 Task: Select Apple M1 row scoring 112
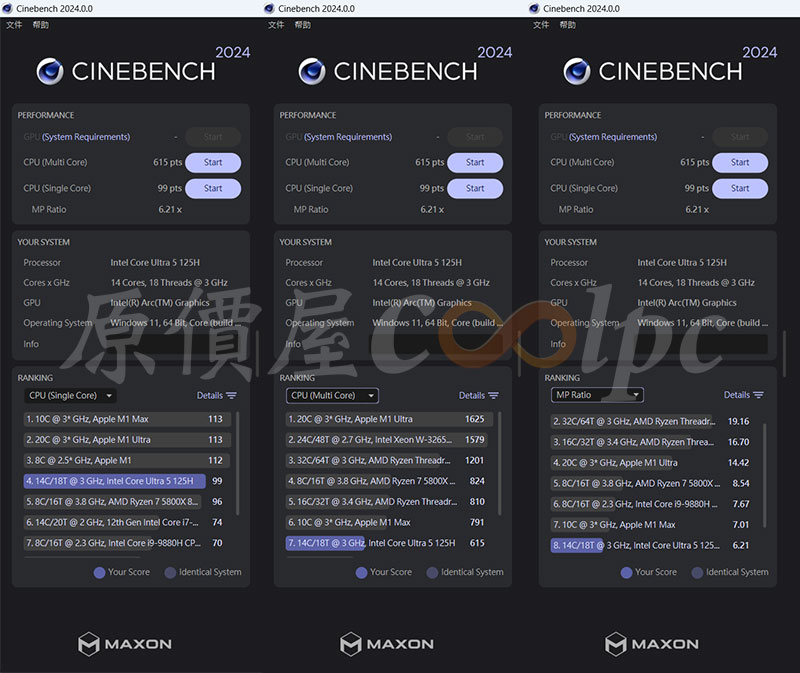point(127,460)
